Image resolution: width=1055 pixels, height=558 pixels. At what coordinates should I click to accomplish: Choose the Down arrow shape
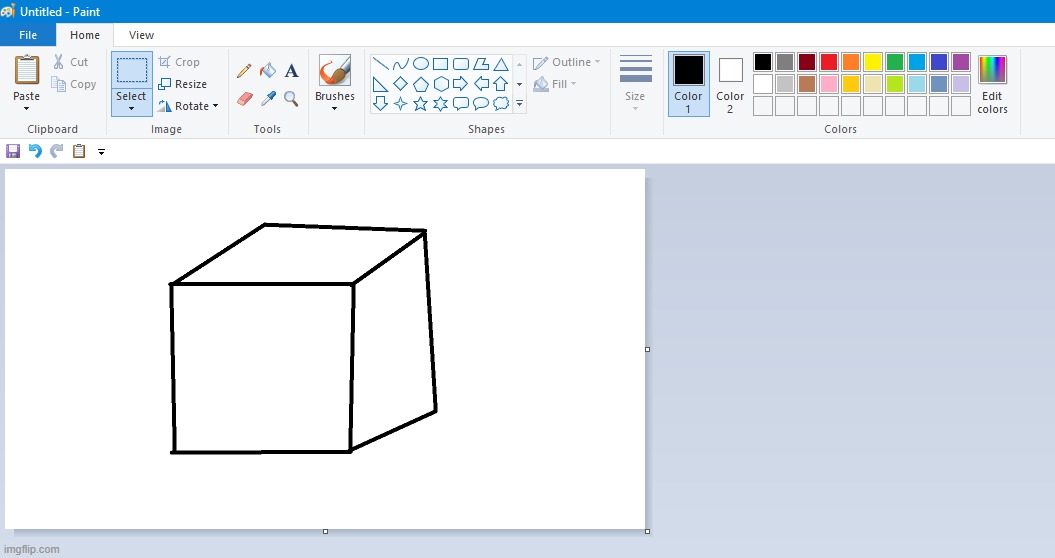coord(381,104)
